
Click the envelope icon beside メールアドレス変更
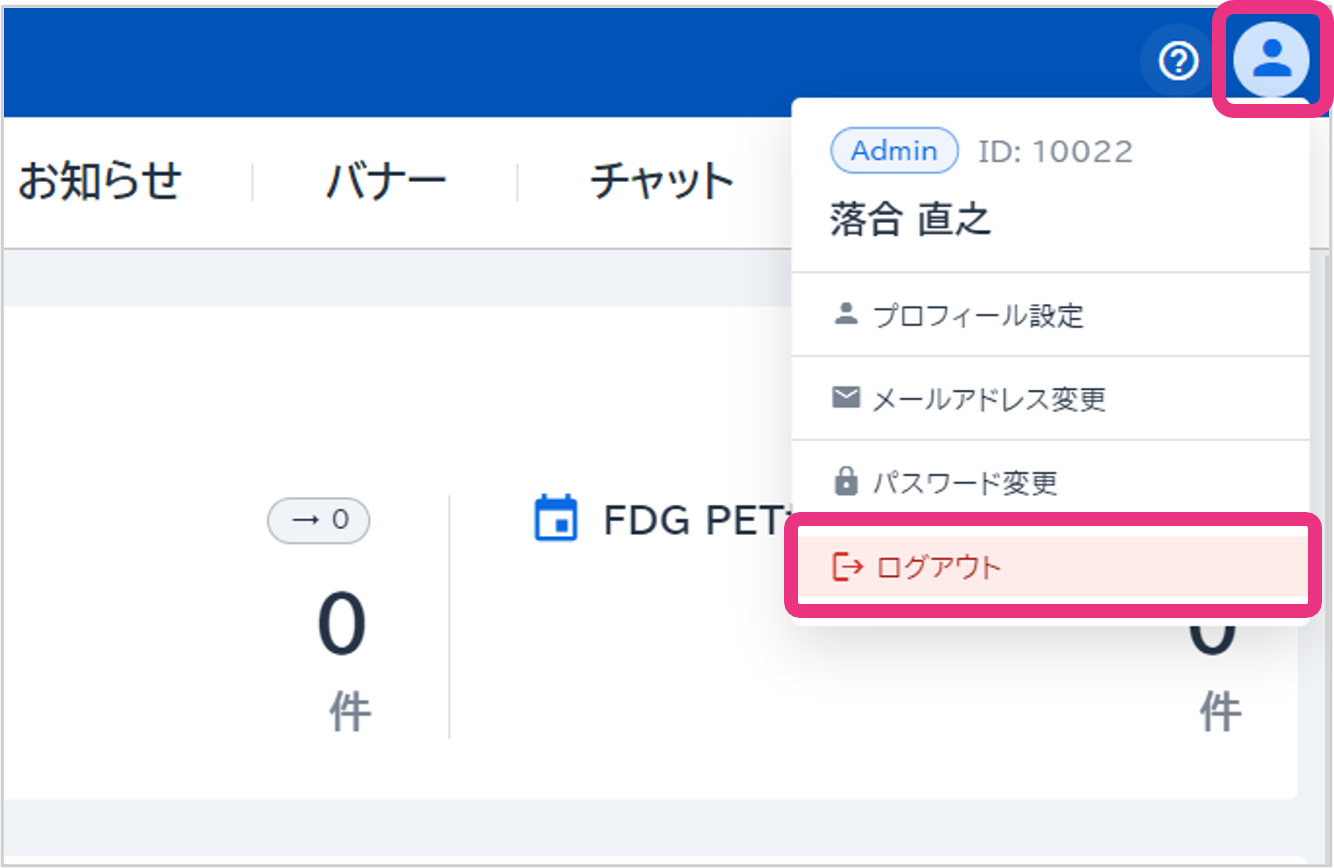point(846,399)
